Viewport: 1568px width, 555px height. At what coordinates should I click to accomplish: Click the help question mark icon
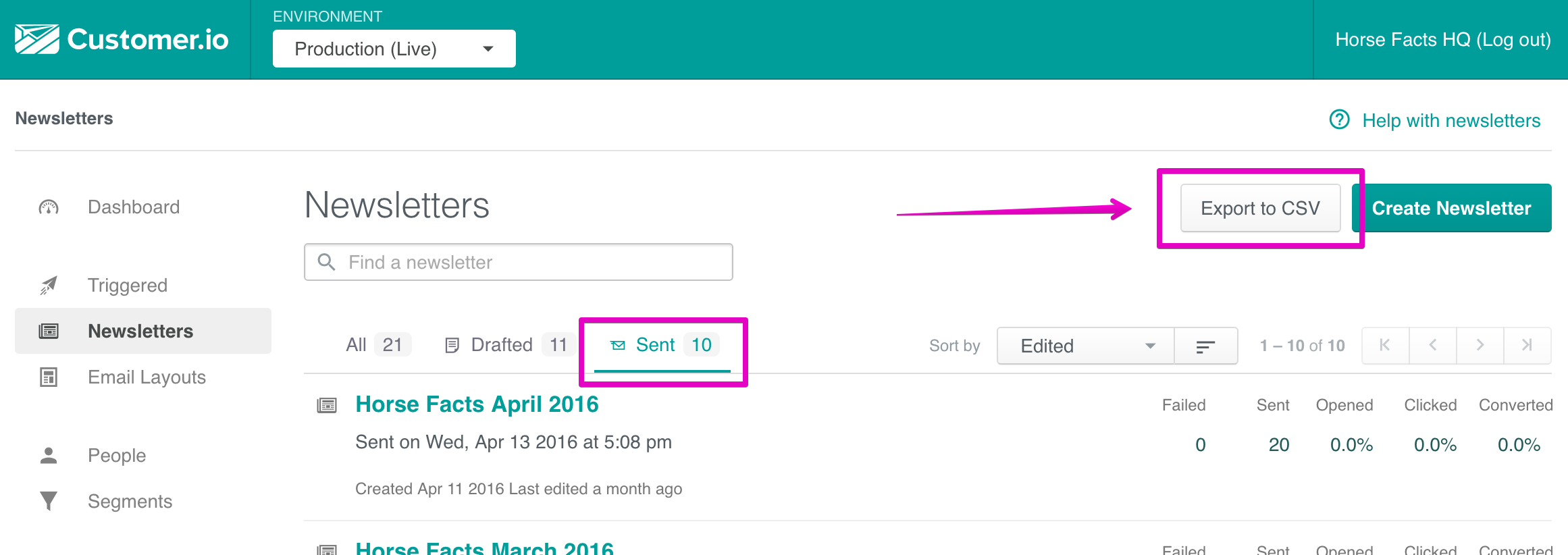pos(1339,120)
